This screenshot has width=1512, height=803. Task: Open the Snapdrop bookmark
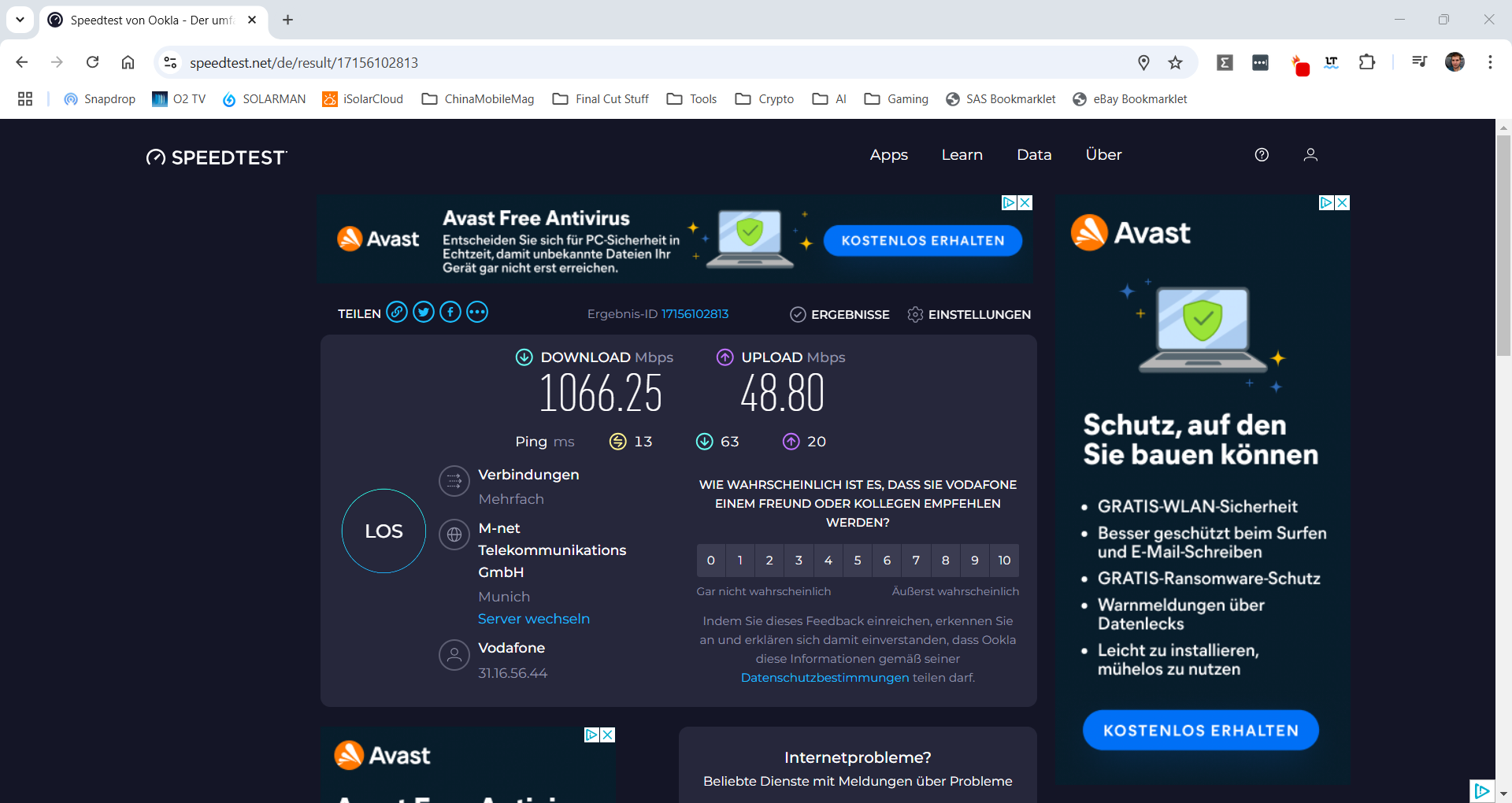pos(100,99)
